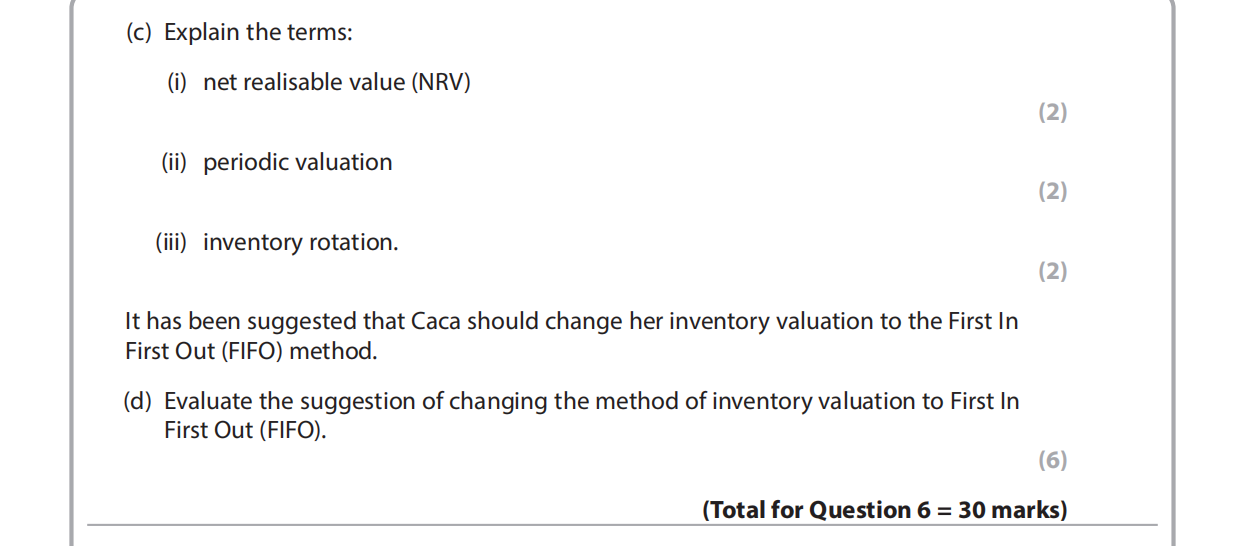Viewport: 1246px width, 546px height.
Task: Click the (2) marks for net realisable value
Action: (x=1052, y=112)
